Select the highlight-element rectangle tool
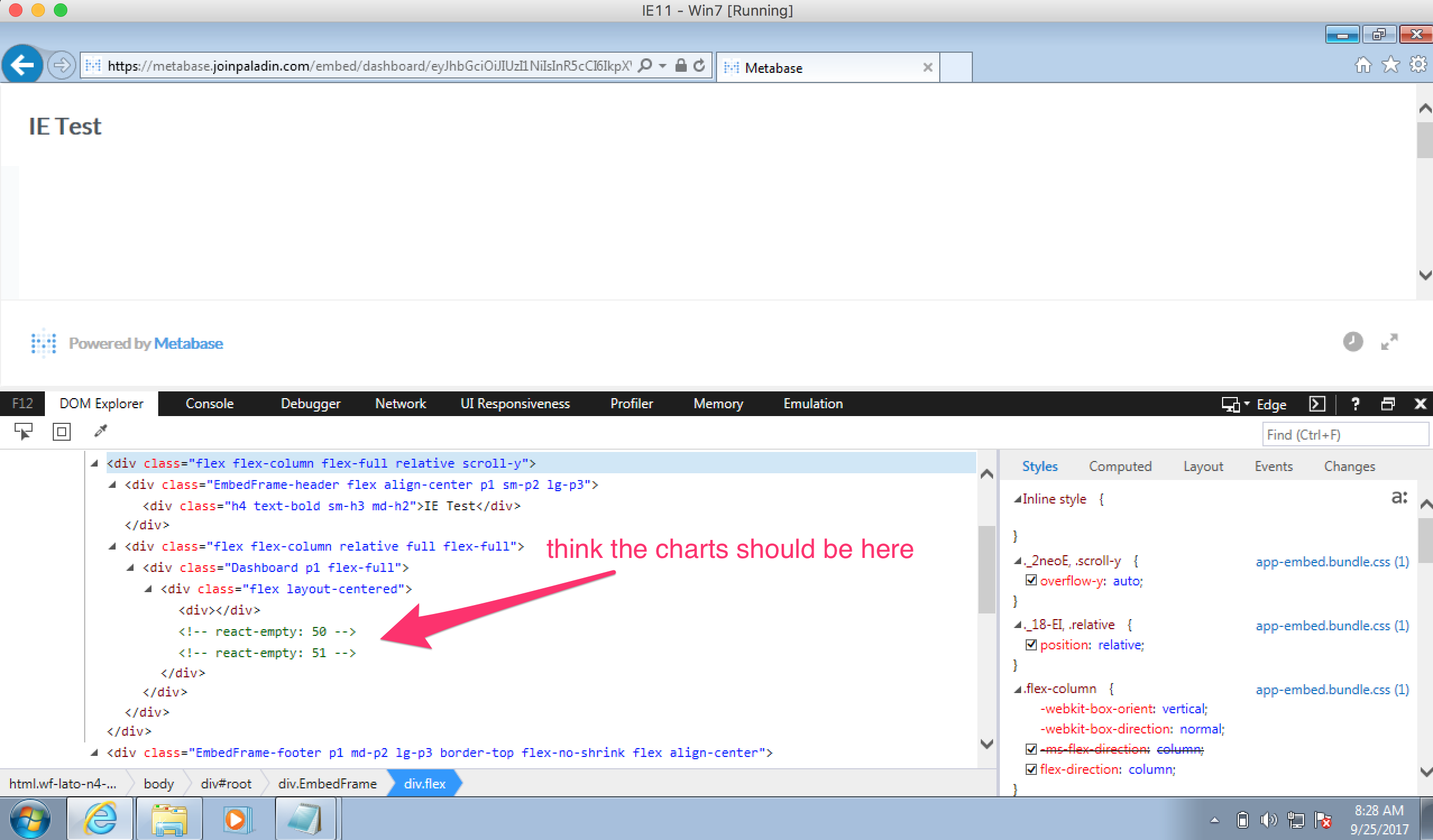 click(61, 432)
